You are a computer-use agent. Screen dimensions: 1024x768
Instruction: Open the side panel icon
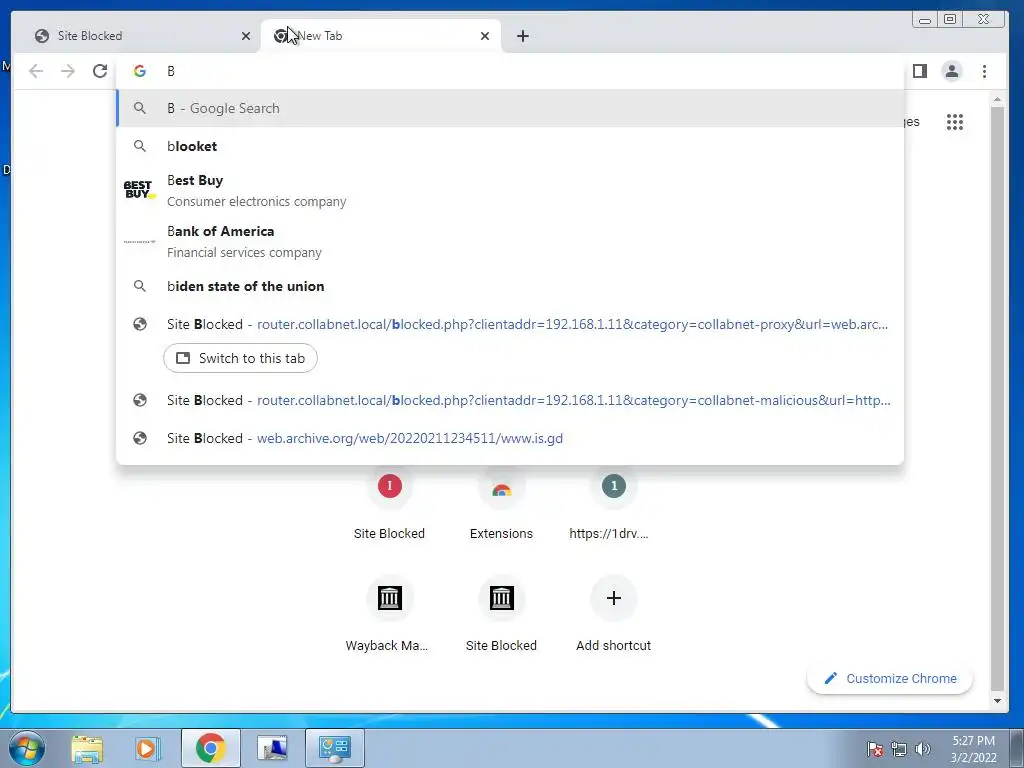click(x=920, y=71)
